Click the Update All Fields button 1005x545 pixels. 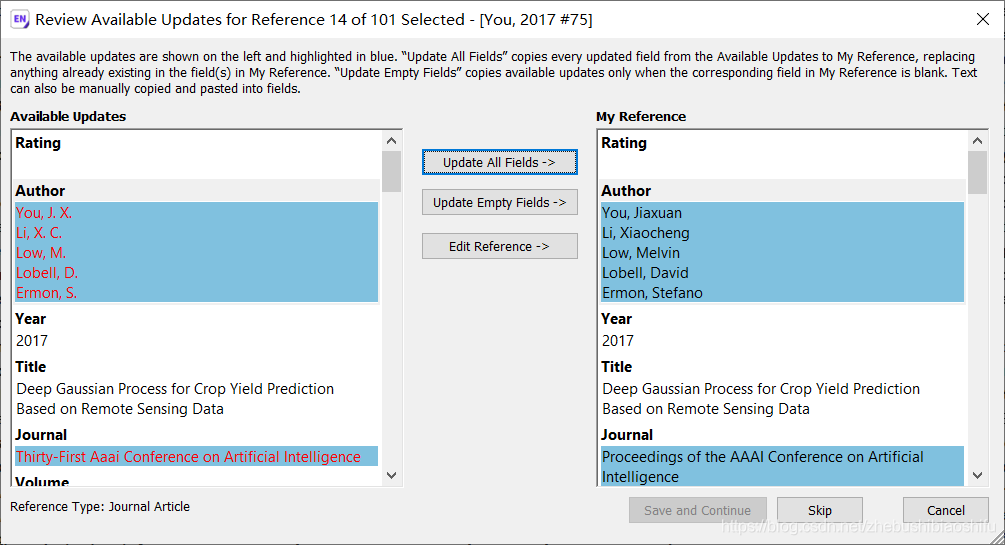[499, 162]
